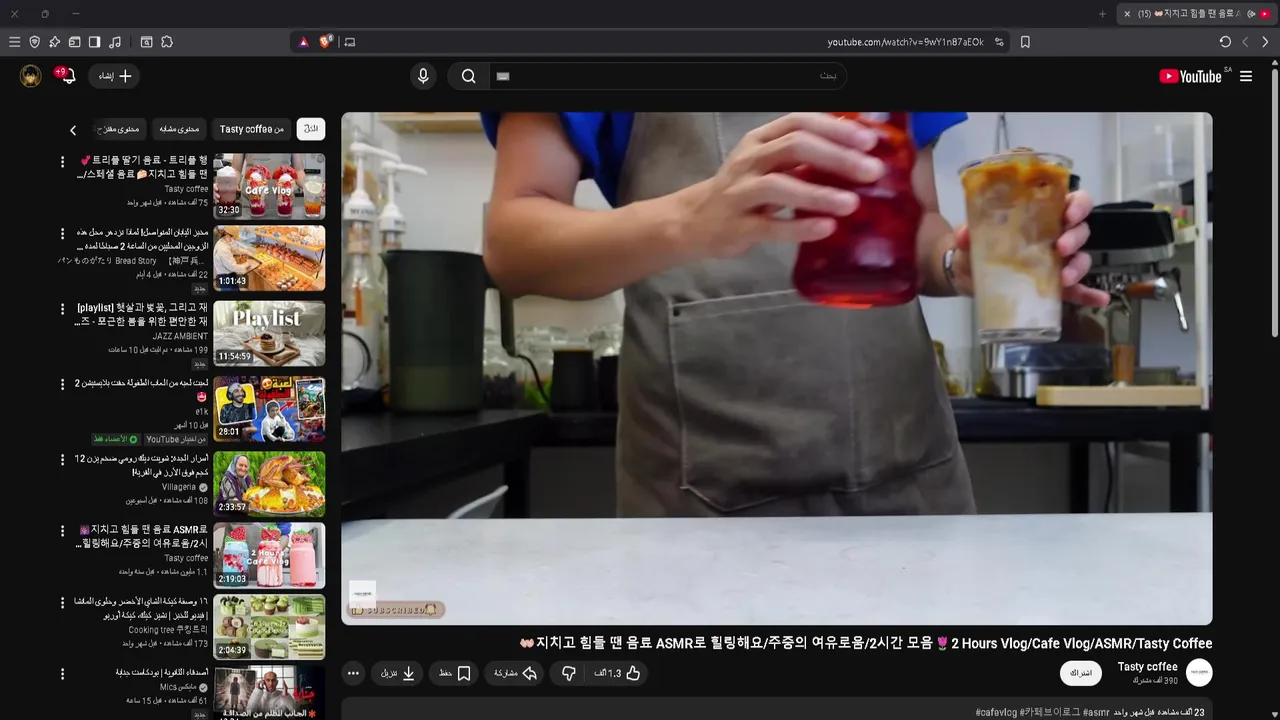Viewport: 1280px width, 720px height.
Task: Open Brave Shields lion icon
Action: click(x=326, y=42)
